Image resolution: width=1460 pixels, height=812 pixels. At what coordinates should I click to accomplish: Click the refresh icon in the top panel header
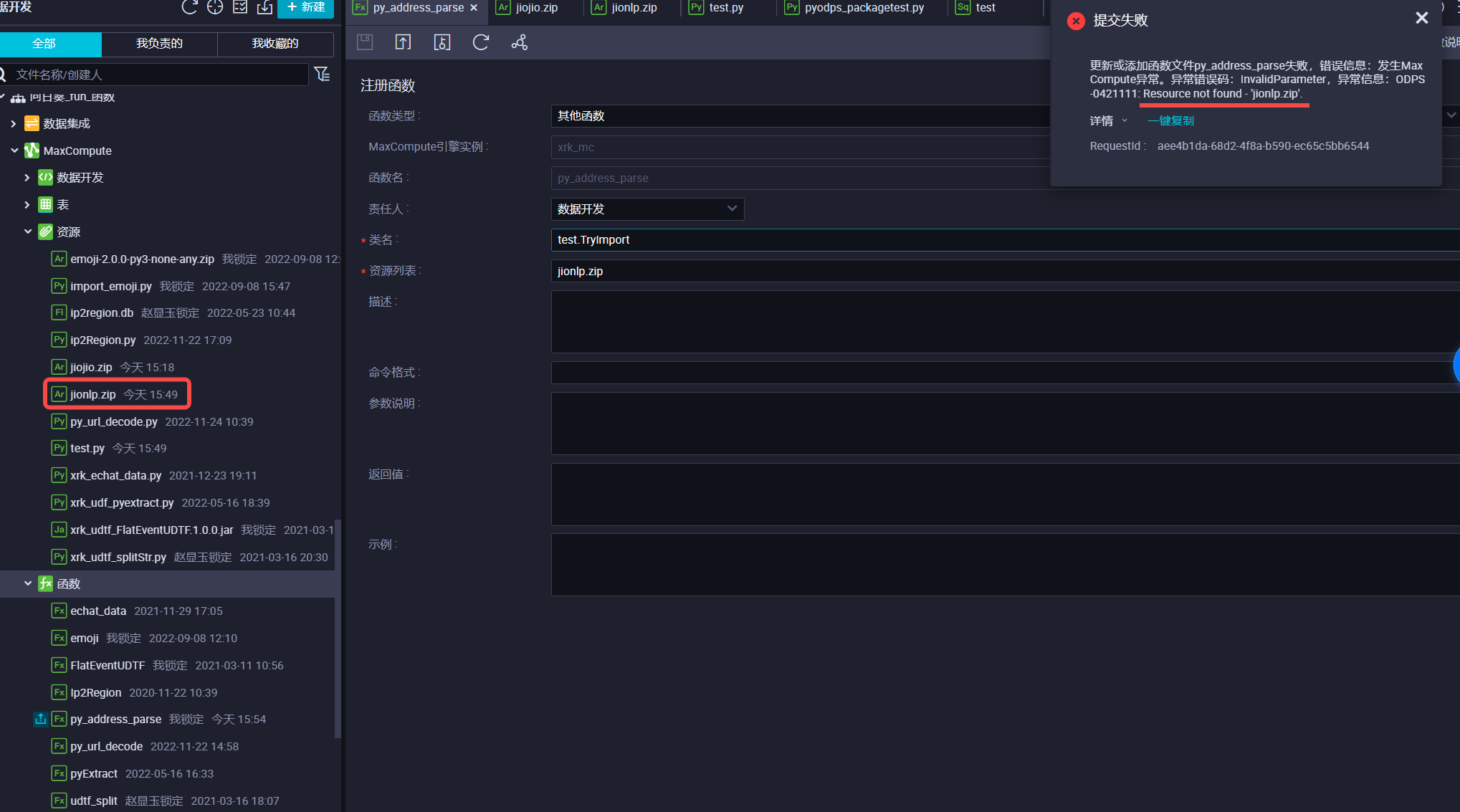pos(189,7)
